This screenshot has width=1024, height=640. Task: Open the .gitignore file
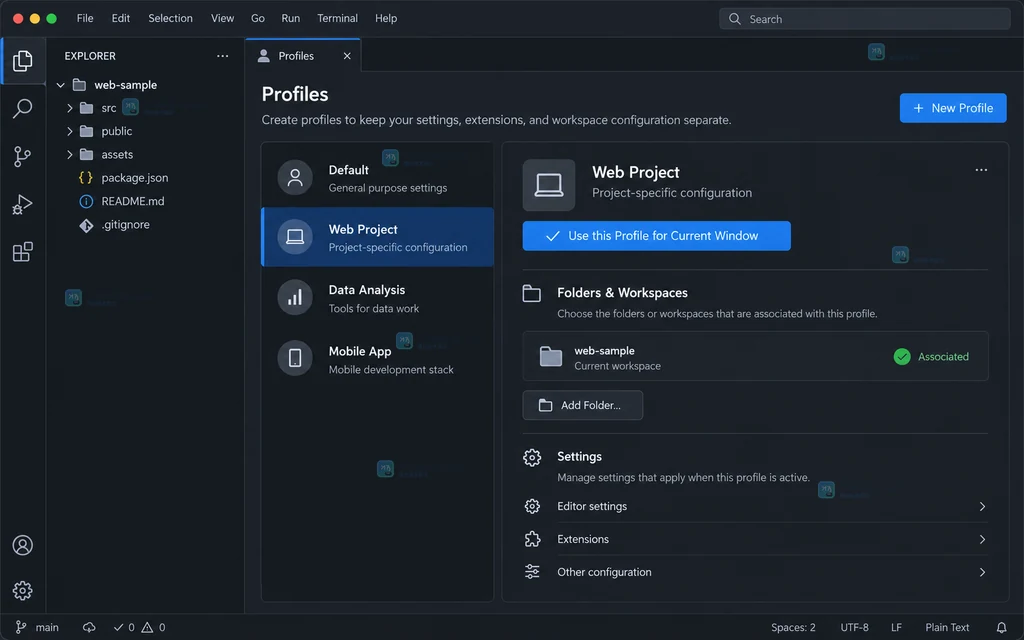pos(125,225)
